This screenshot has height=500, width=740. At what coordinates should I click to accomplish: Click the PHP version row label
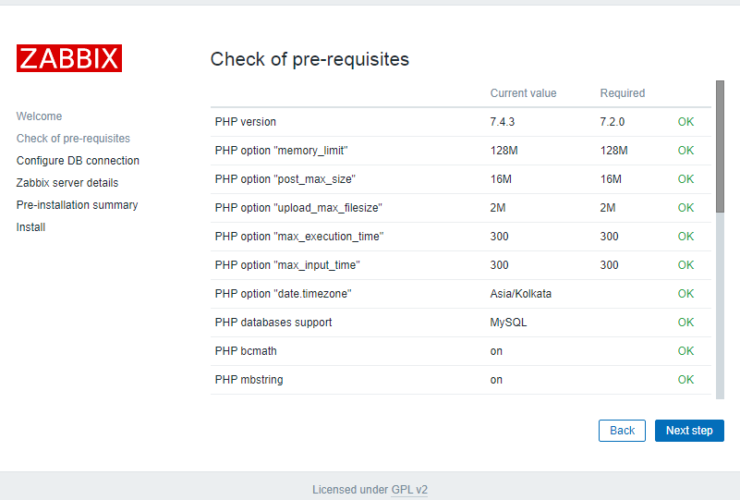pos(245,122)
